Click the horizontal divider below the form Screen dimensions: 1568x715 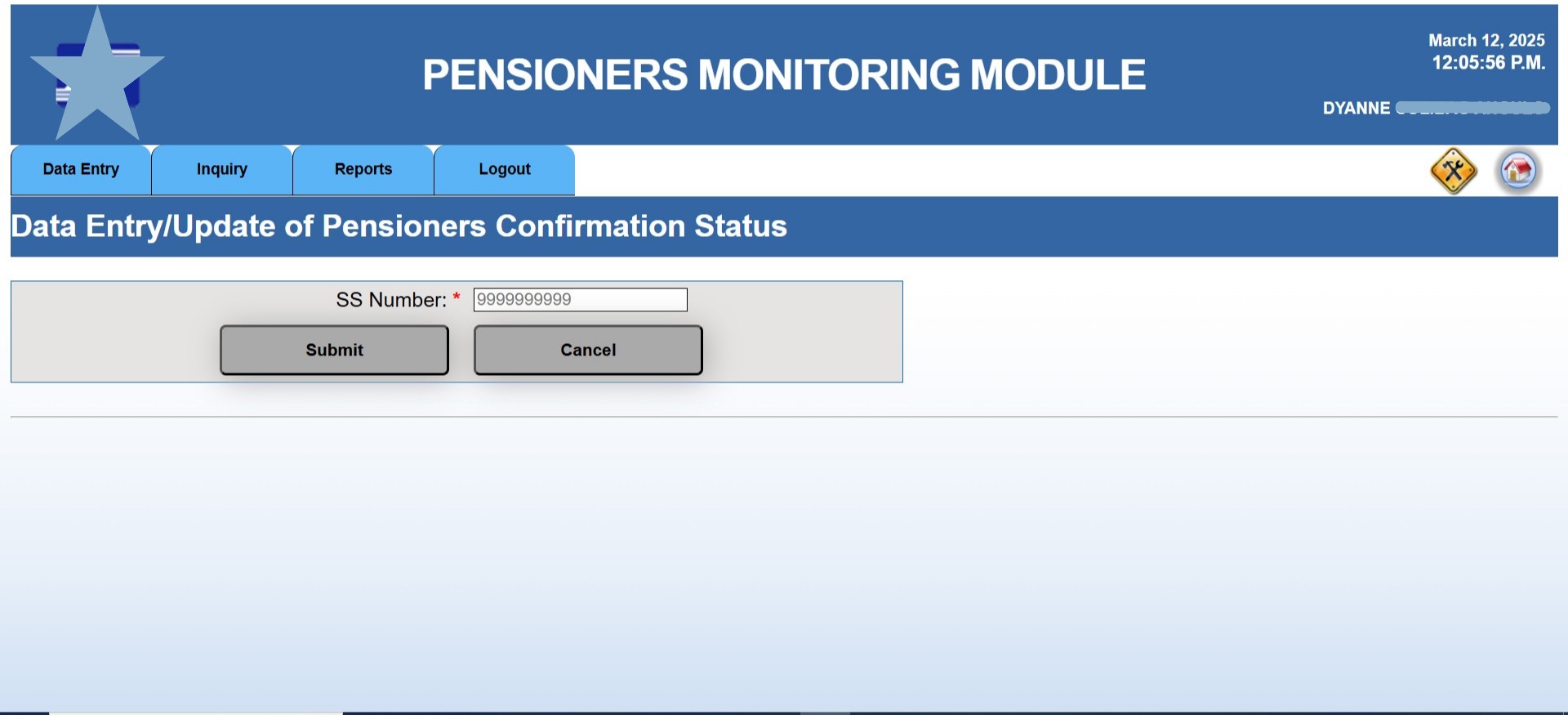[x=784, y=417]
